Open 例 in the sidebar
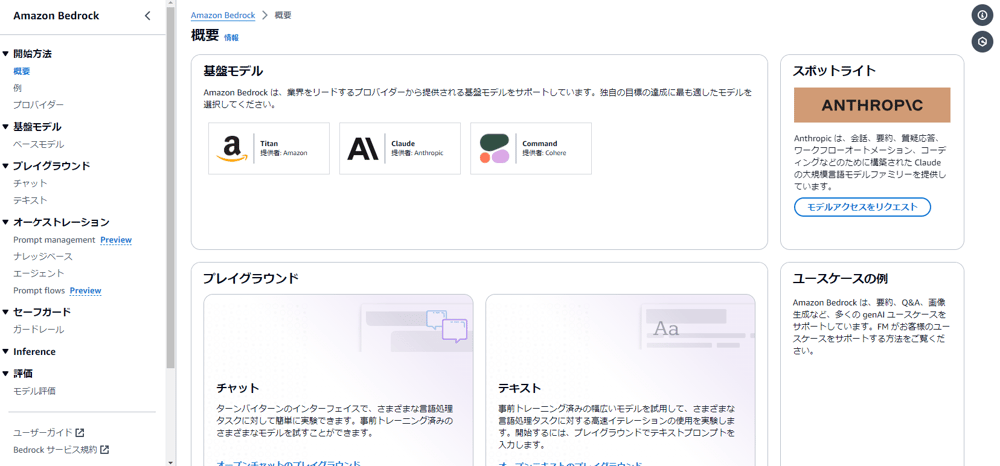This screenshot has width=1000, height=466. pyautogui.click(x=17, y=88)
